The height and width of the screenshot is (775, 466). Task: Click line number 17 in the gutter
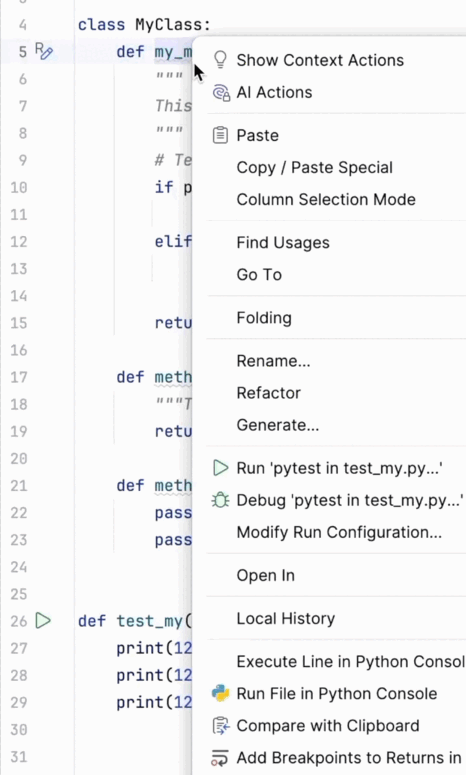click(19, 378)
